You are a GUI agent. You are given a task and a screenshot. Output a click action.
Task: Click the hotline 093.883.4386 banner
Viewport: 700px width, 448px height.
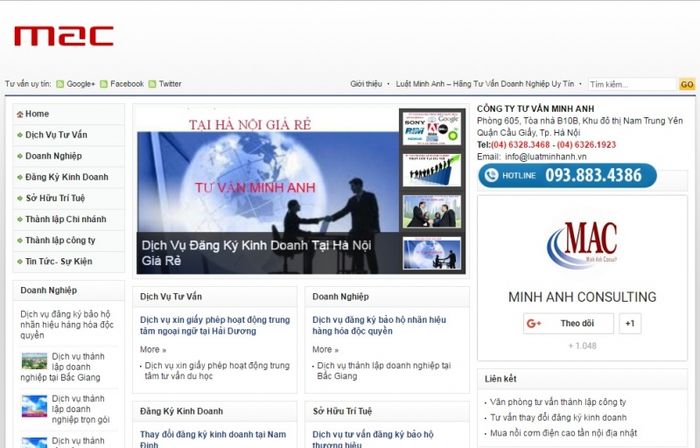pos(567,175)
